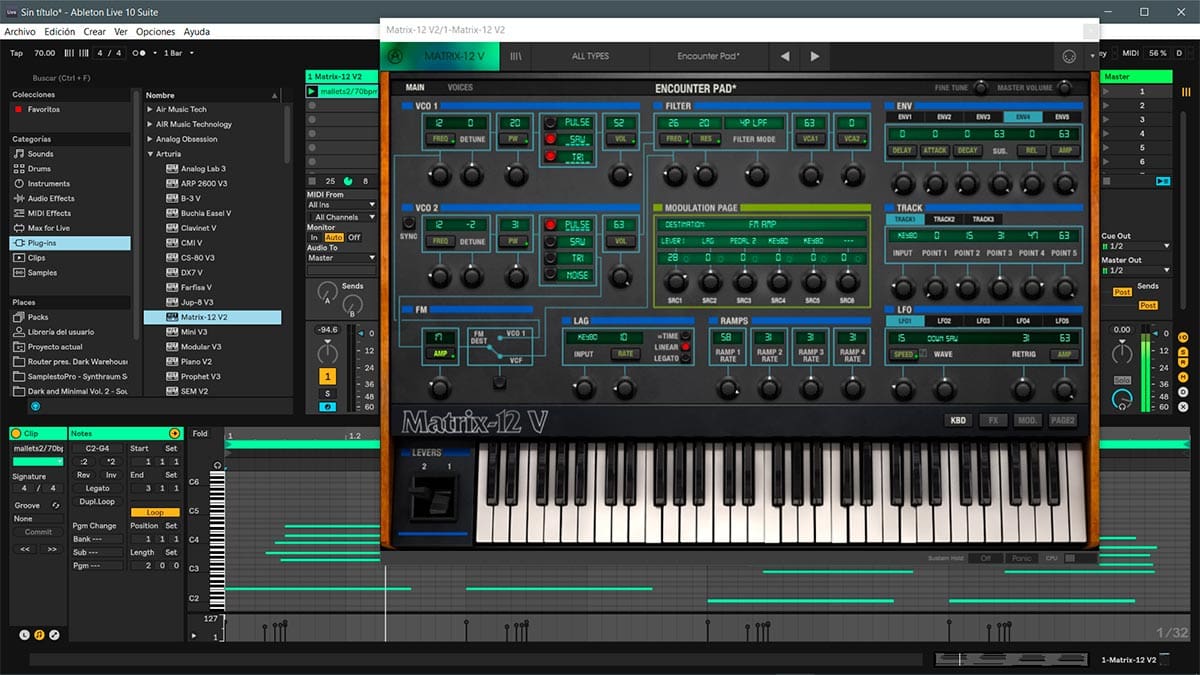The image size is (1200, 675).
Task: Open the Sounds category icon
Action: [x=18, y=154]
